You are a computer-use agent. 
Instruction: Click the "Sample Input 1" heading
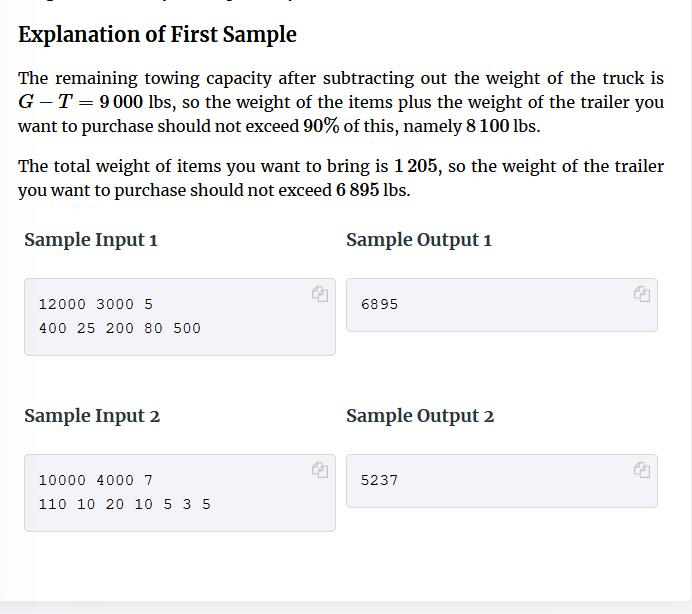91,240
